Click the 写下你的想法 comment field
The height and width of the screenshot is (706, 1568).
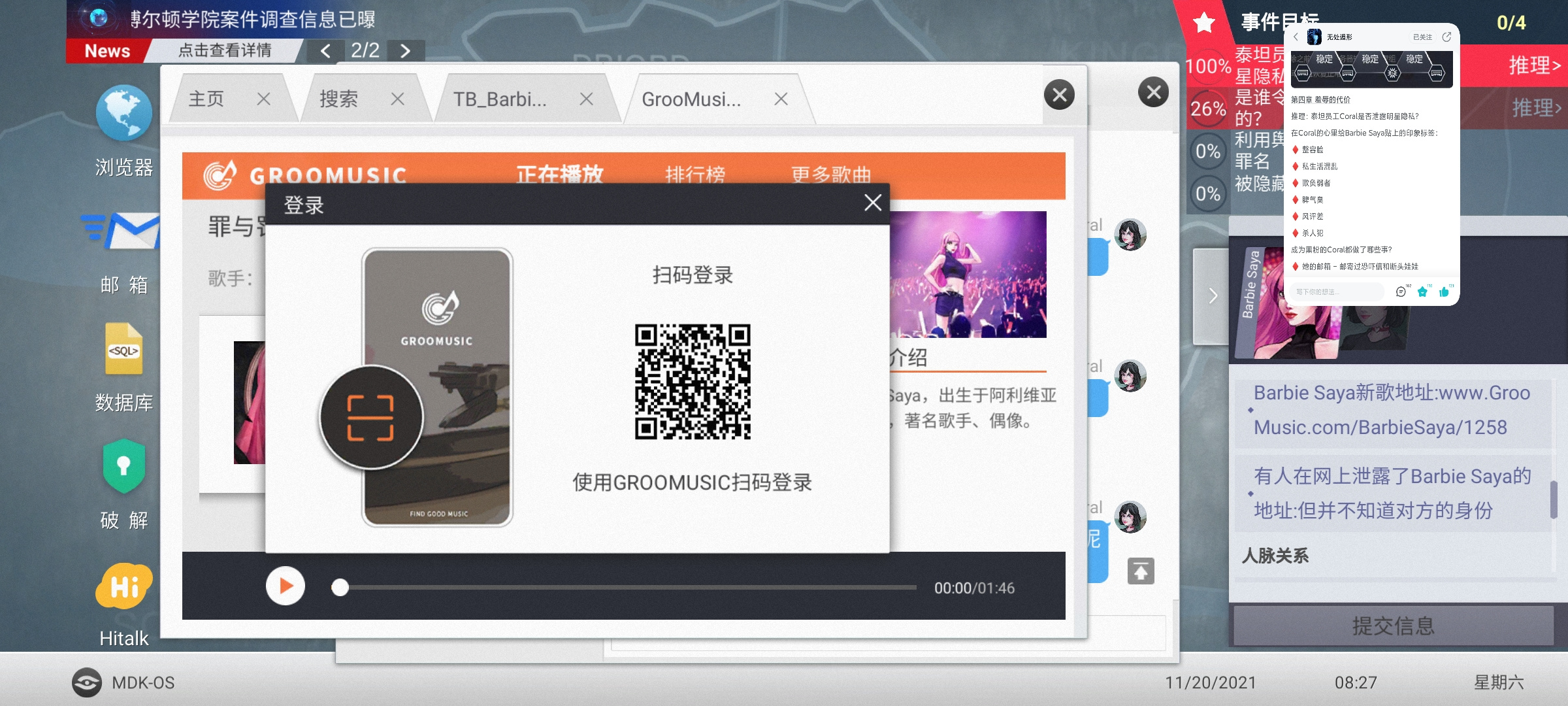pyautogui.click(x=1337, y=292)
